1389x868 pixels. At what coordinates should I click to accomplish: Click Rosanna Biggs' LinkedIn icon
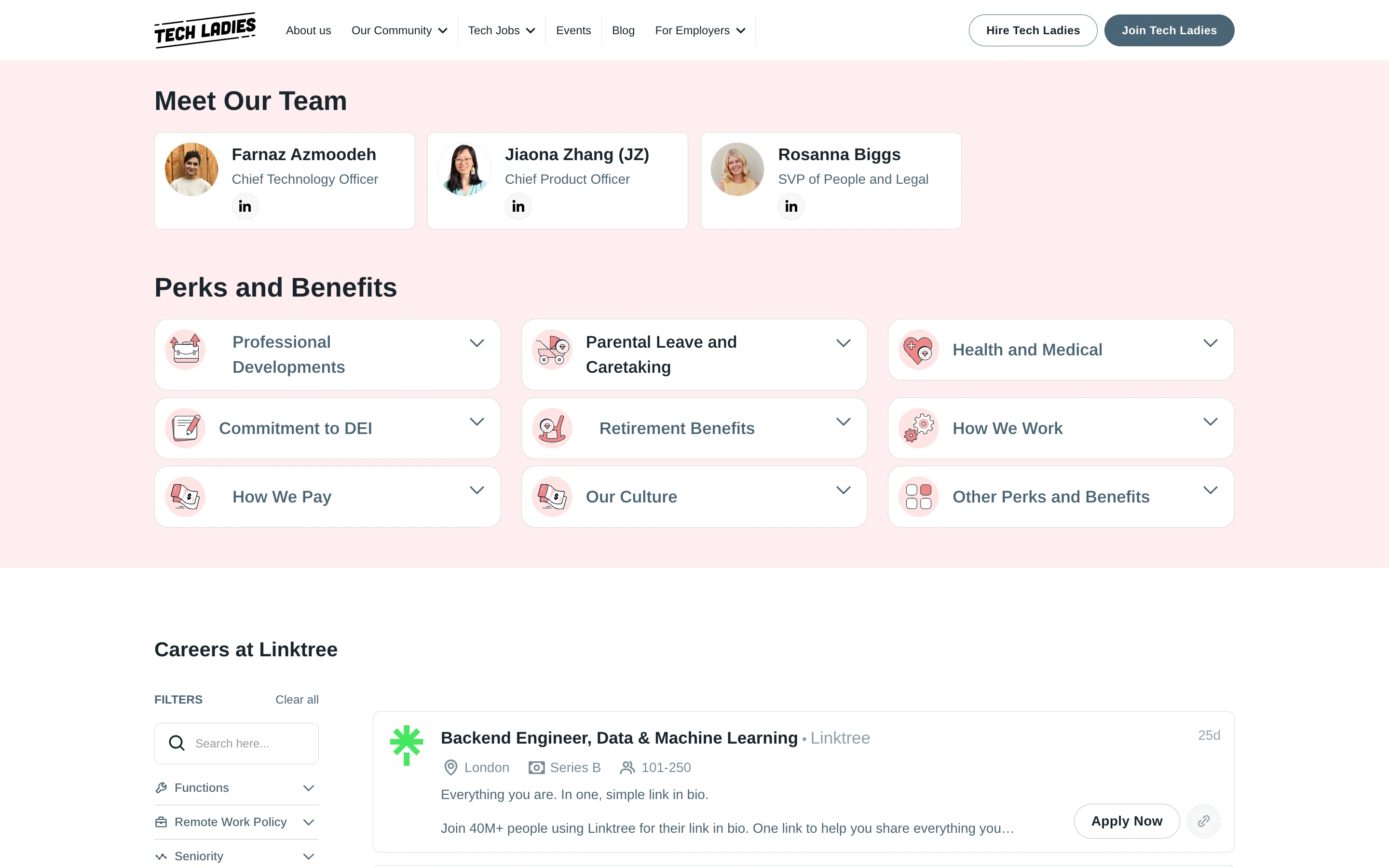[791, 207]
